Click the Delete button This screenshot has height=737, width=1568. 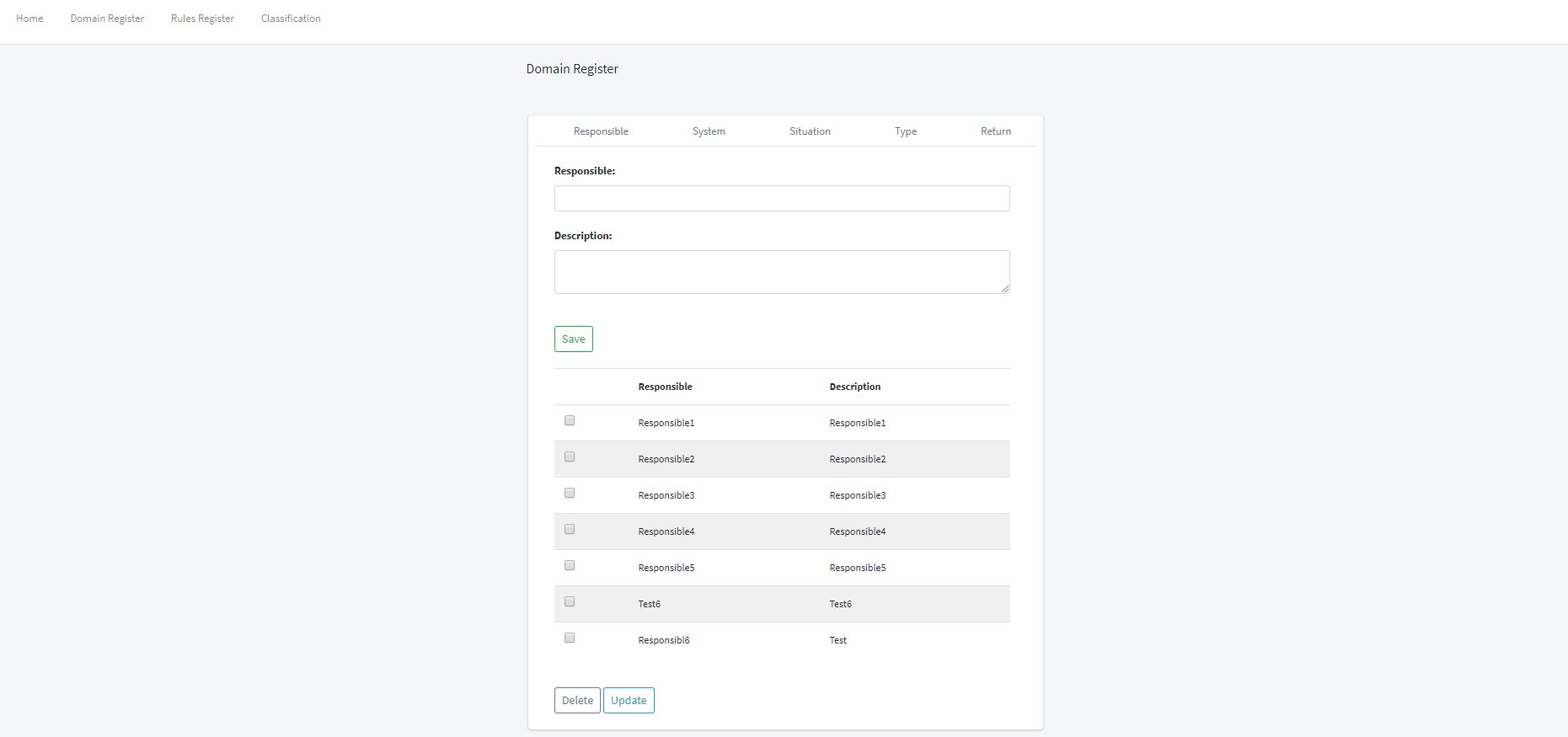click(577, 700)
